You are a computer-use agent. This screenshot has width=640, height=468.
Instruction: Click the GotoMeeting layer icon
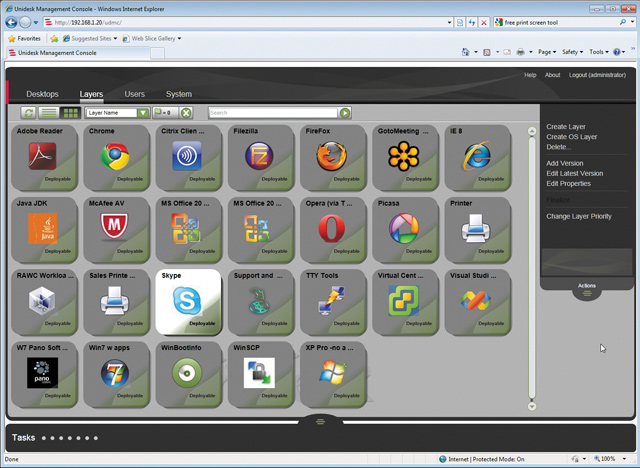pyautogui.click(x=403, y=156)
